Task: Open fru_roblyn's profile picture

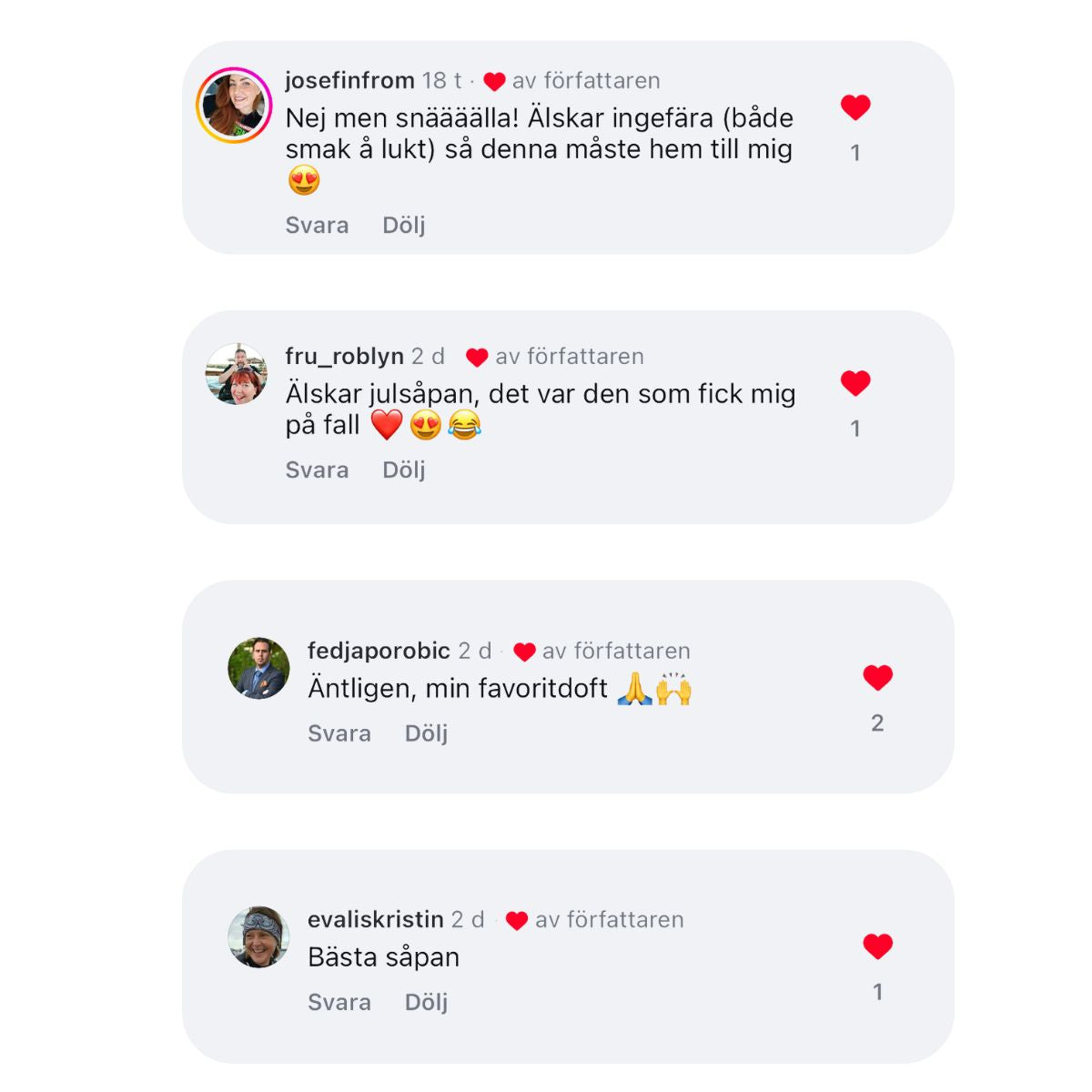Action: click(237, 374)
